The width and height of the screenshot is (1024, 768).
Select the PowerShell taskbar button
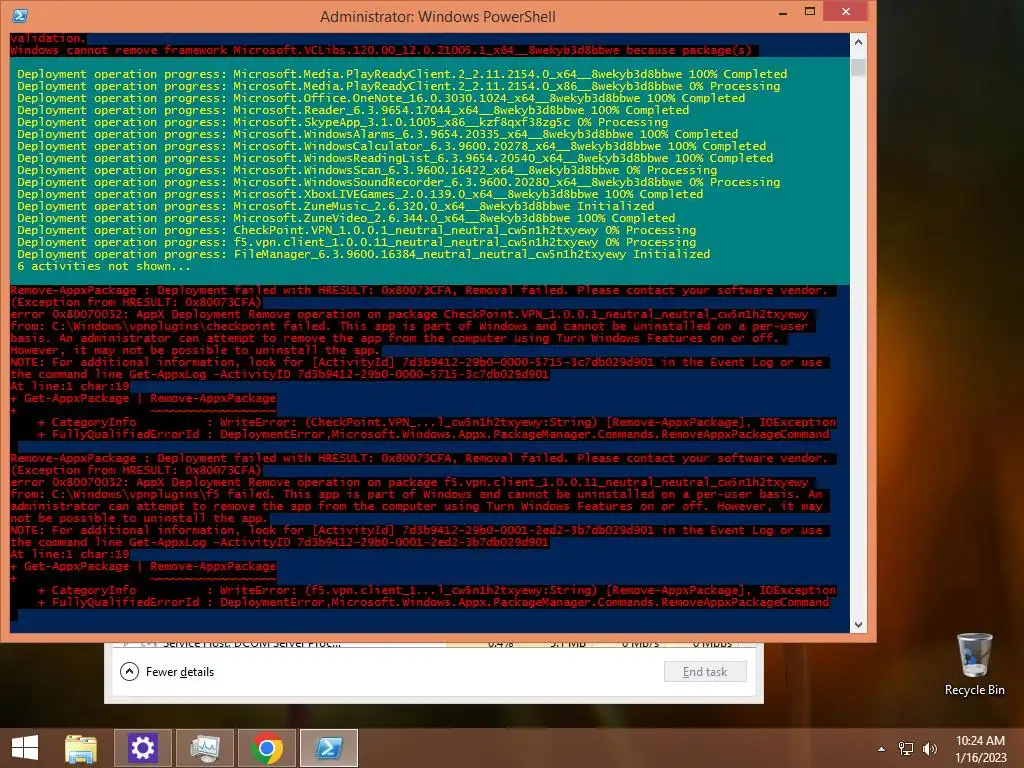[x=328, y=748]
